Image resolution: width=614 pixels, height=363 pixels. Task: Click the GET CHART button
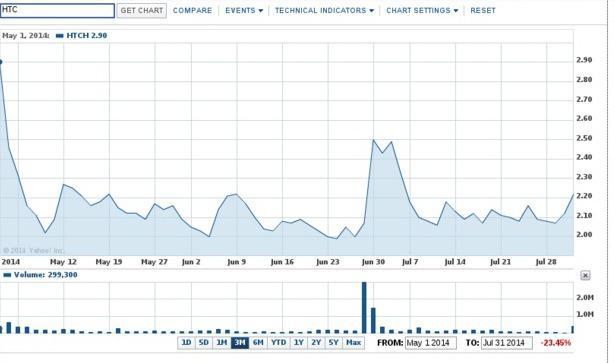coord(141,11)
